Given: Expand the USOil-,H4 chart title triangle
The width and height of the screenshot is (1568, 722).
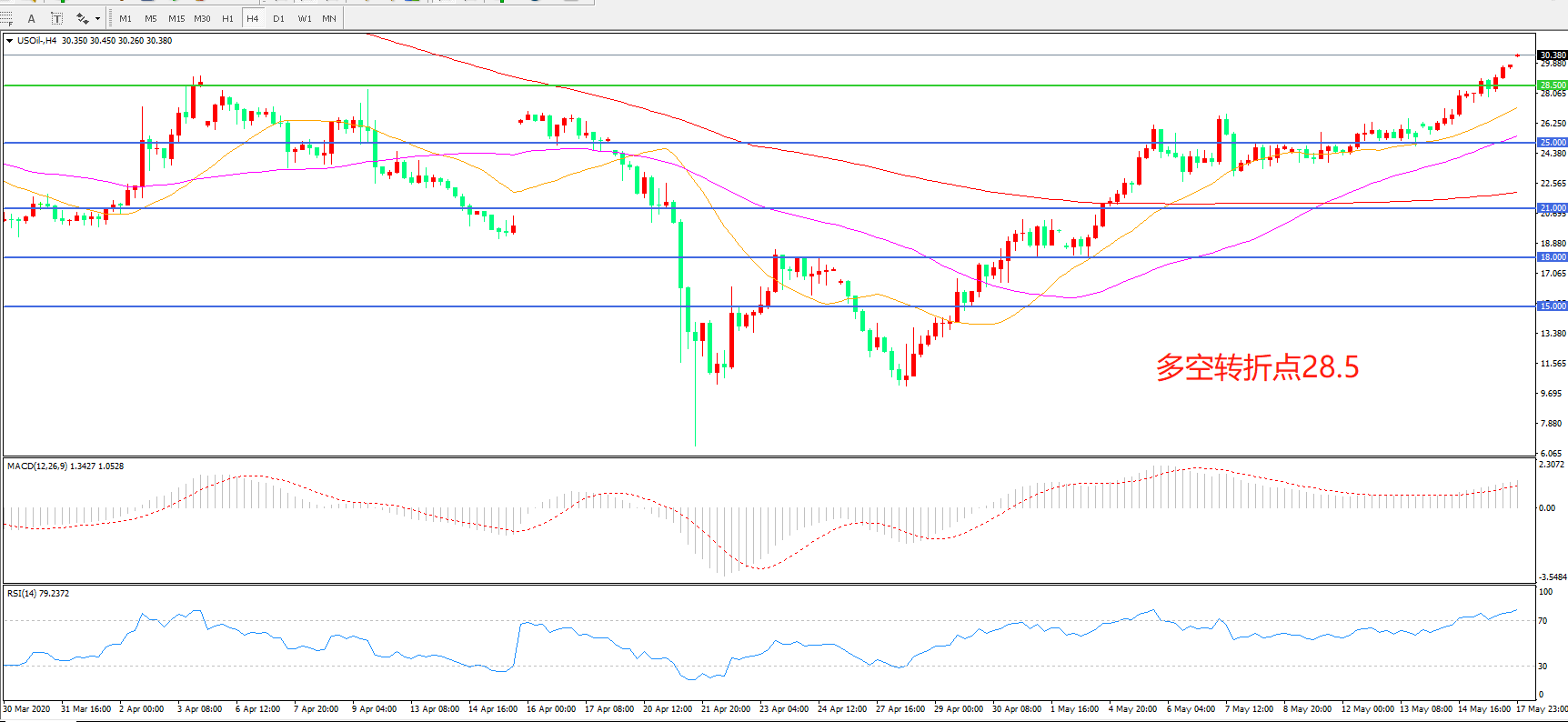Looking at the screenshot, I should (9, 41).
